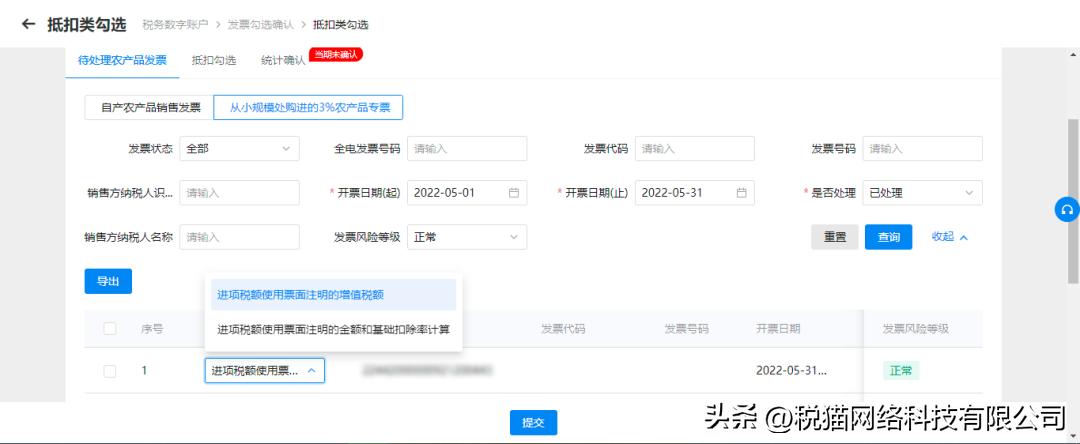Click the 提交 button
Viewport: 1080px width, 444px height.
click(533, 423)
